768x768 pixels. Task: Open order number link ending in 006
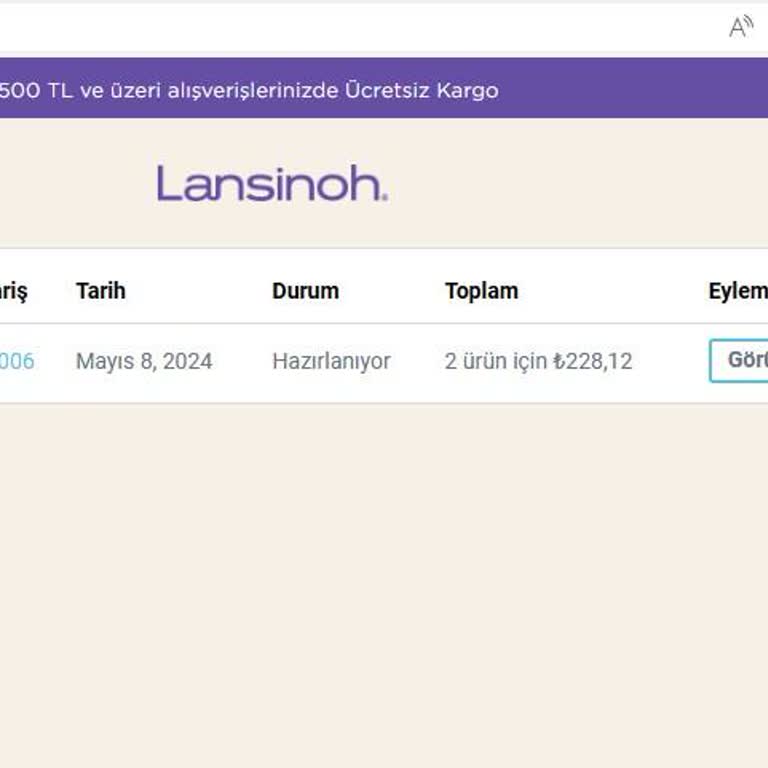[17, 361]
